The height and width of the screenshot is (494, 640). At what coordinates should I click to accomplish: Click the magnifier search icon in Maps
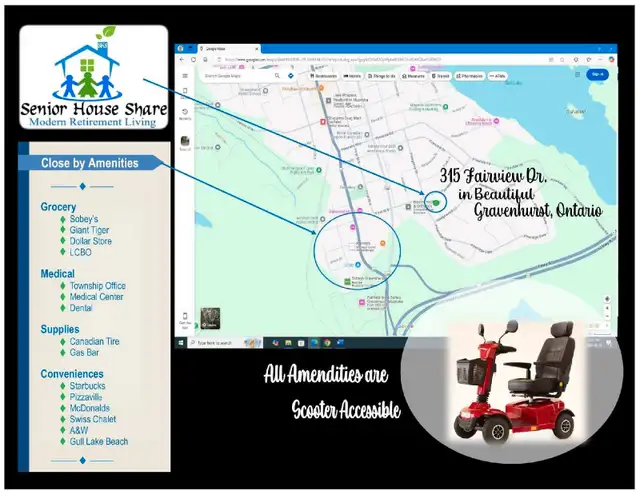coord(278,76)
